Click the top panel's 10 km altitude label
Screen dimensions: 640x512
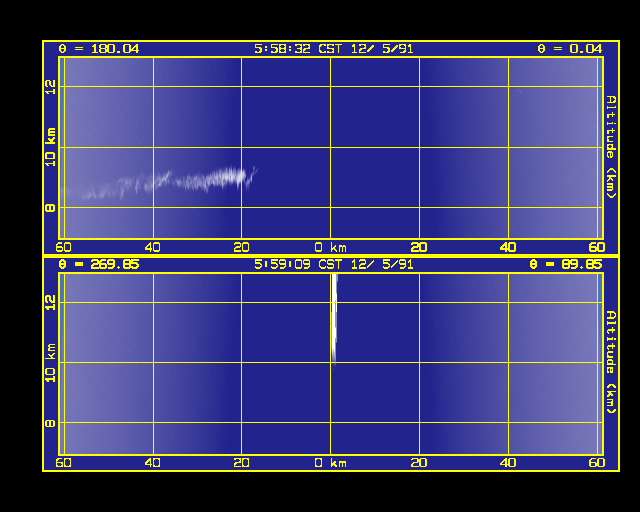51,147
